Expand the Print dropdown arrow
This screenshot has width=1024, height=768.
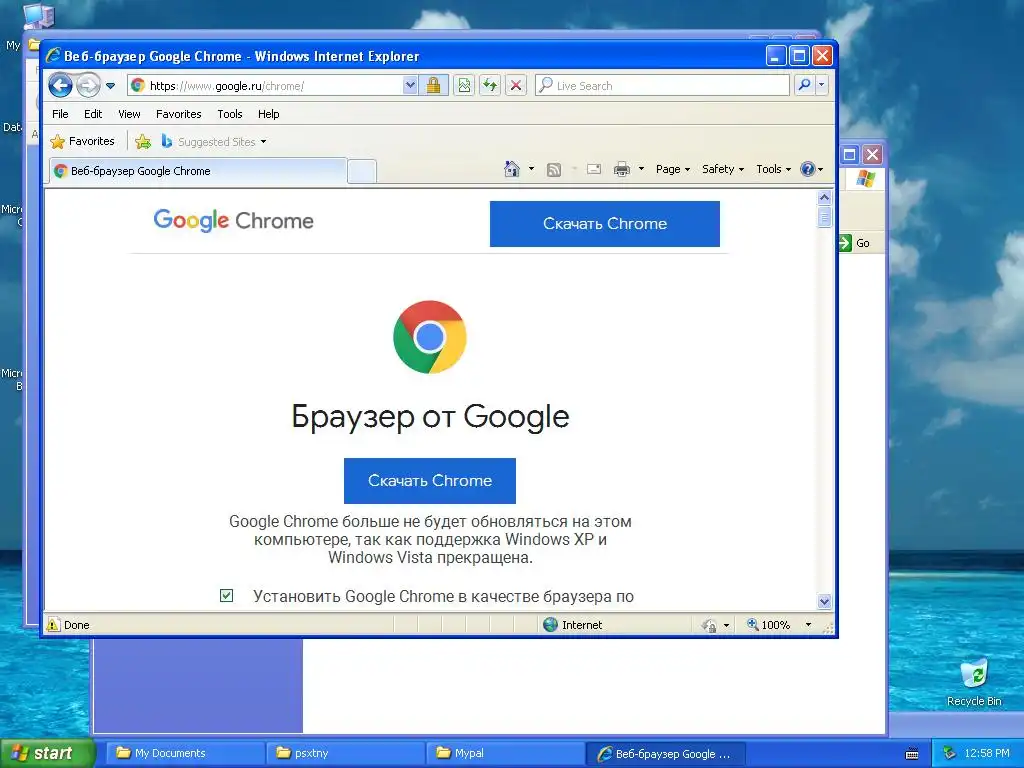coord(641,169)
